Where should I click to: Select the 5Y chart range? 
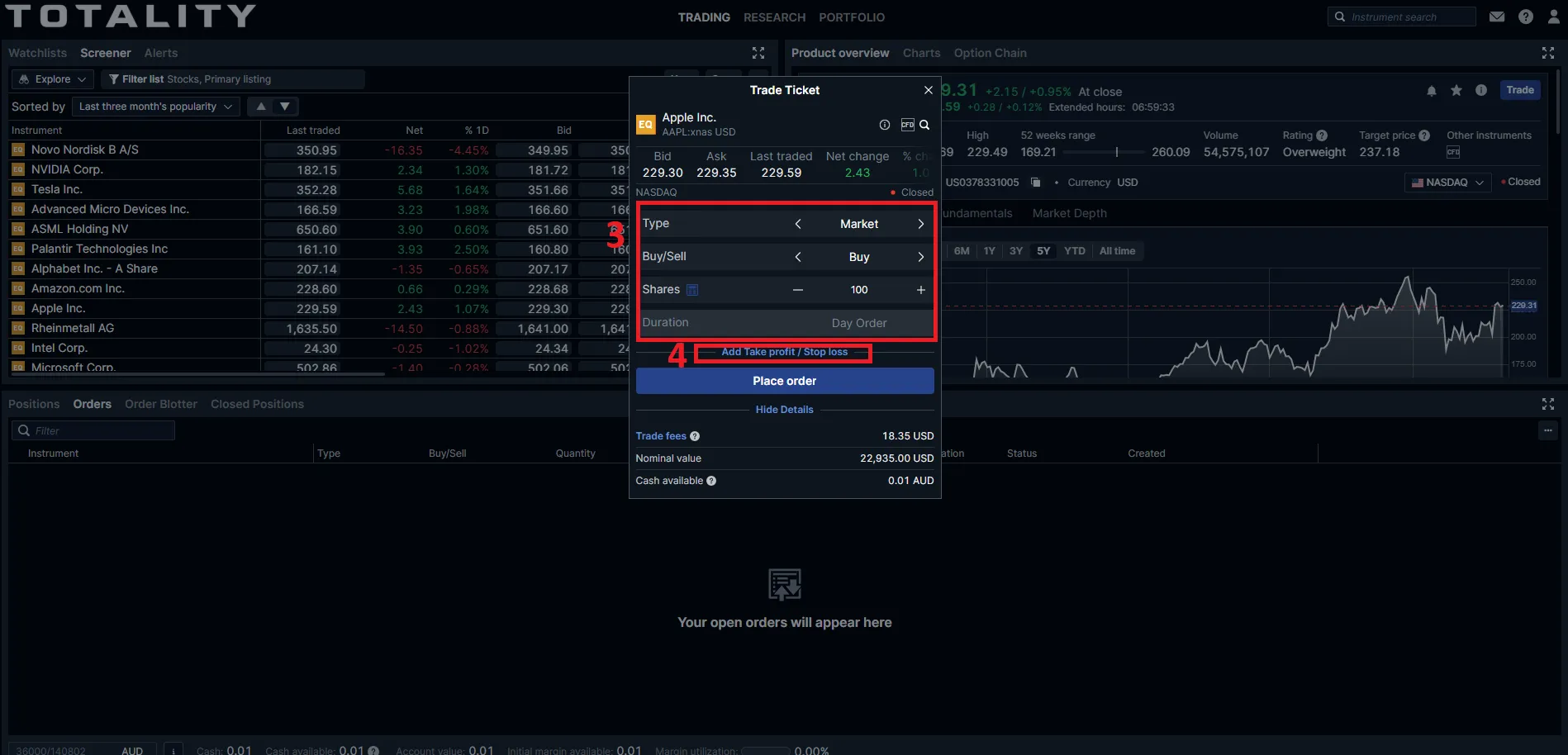[1043, 251]
